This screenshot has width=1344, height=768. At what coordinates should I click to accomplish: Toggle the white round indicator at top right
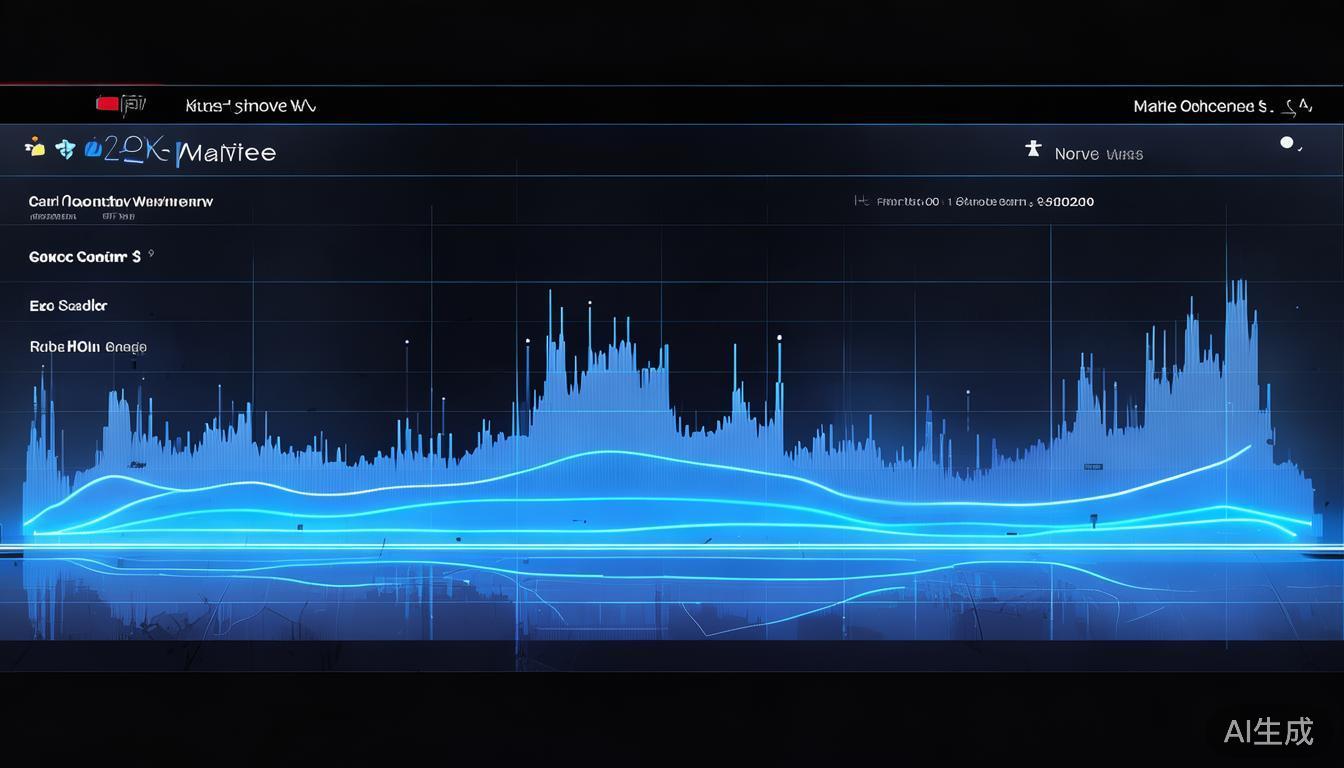[1287, 143]
